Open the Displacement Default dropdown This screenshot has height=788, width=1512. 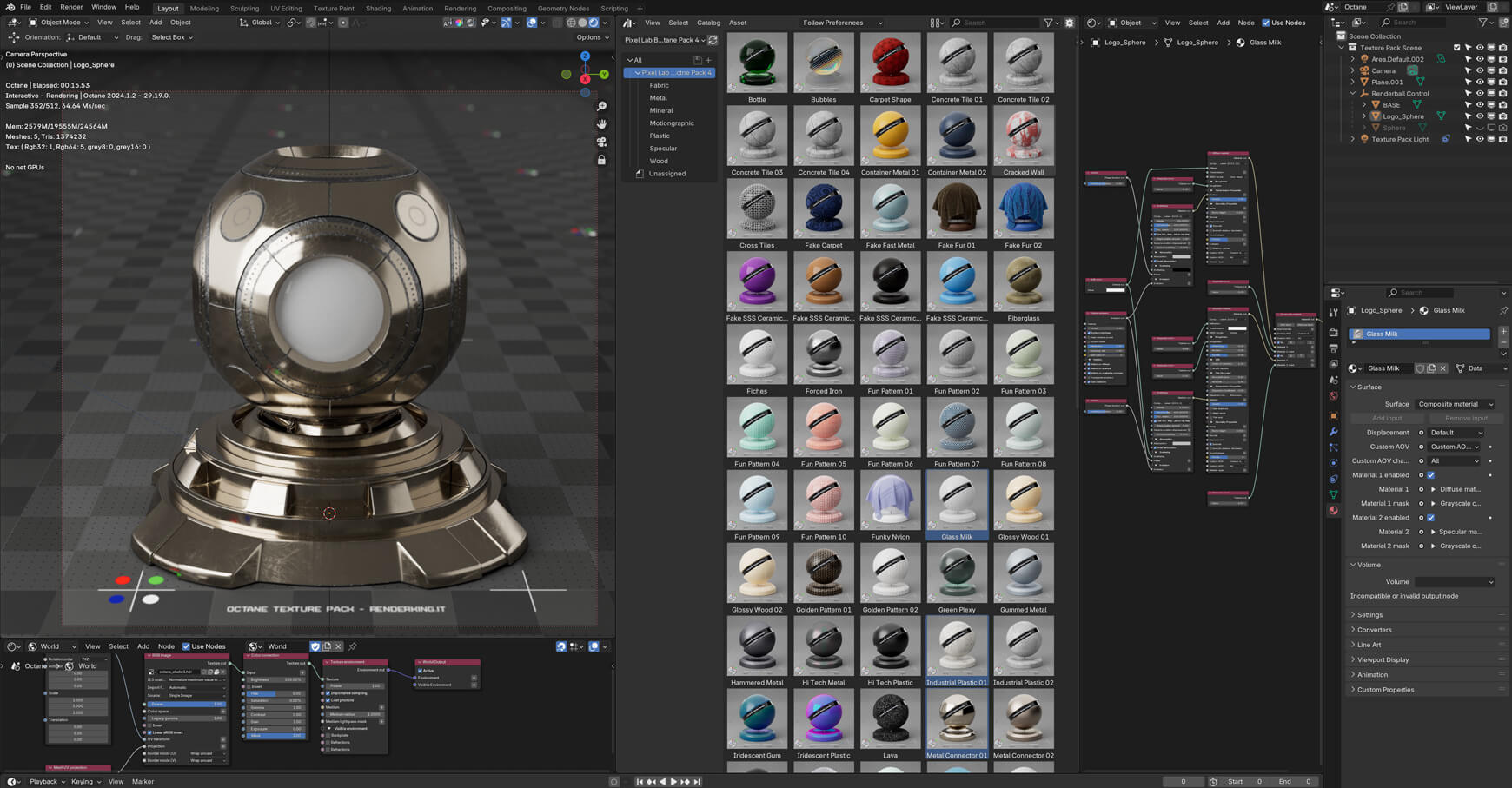(1456, 433)
